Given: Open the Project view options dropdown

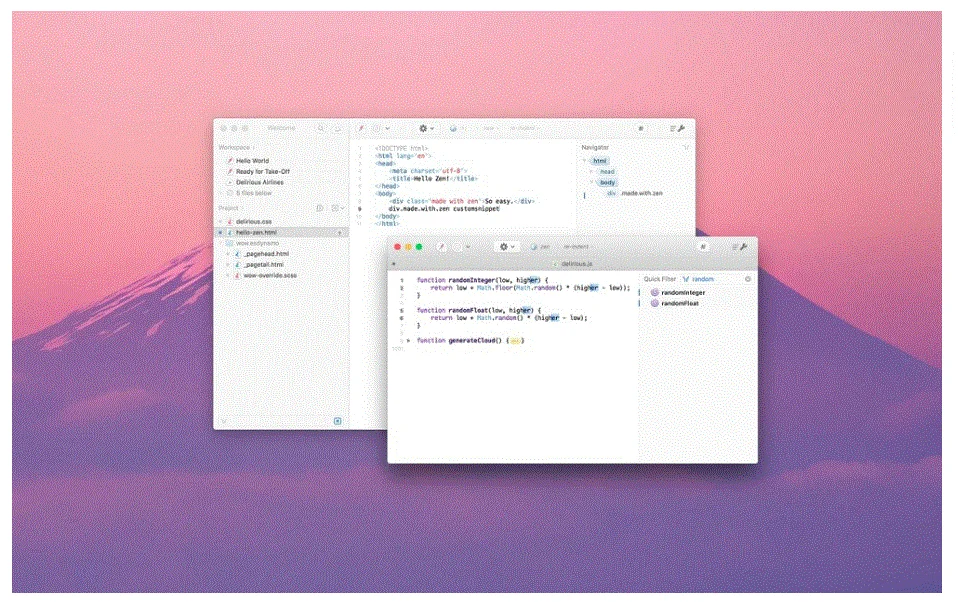Looking at the screenshot, I should coord(338,208).
